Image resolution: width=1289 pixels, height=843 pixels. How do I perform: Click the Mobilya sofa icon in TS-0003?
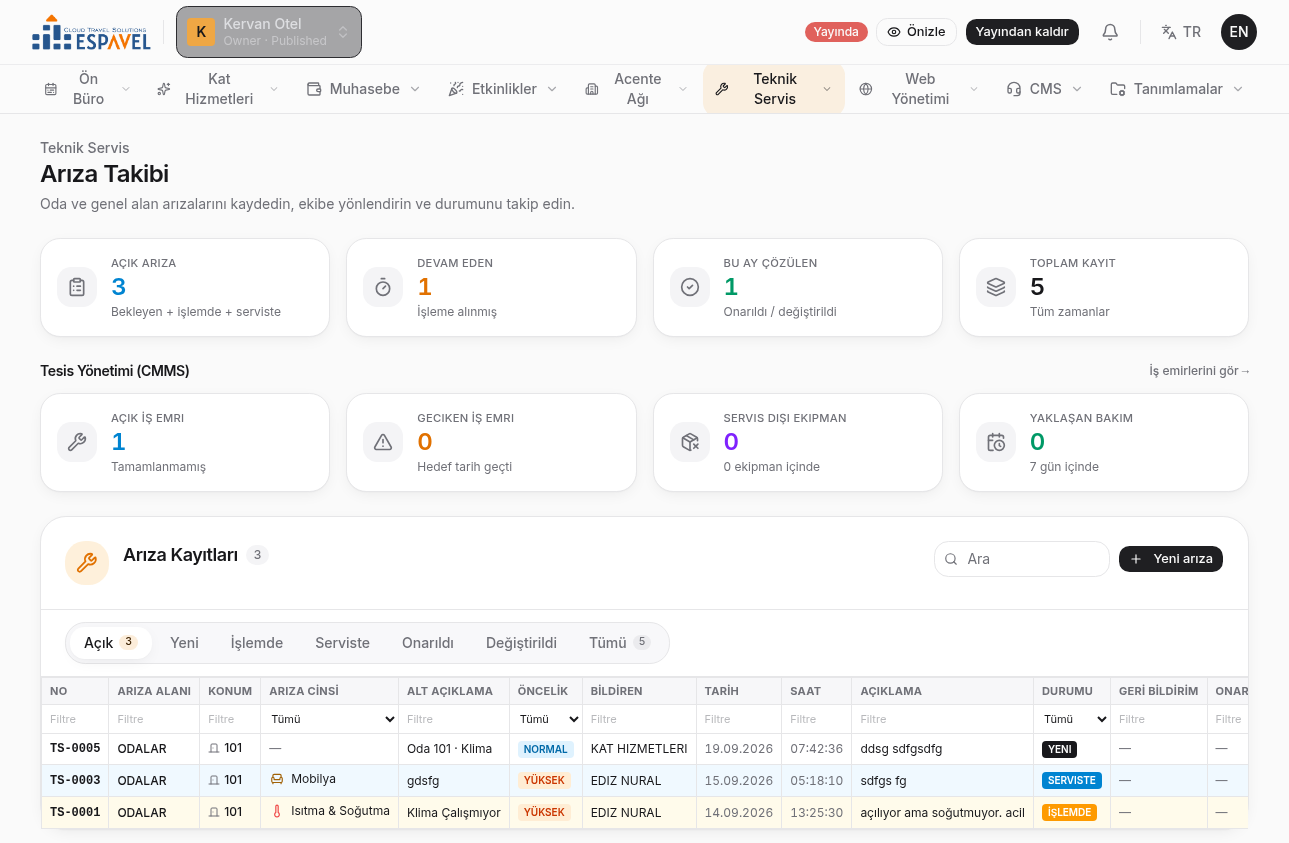tap(277, 779)
